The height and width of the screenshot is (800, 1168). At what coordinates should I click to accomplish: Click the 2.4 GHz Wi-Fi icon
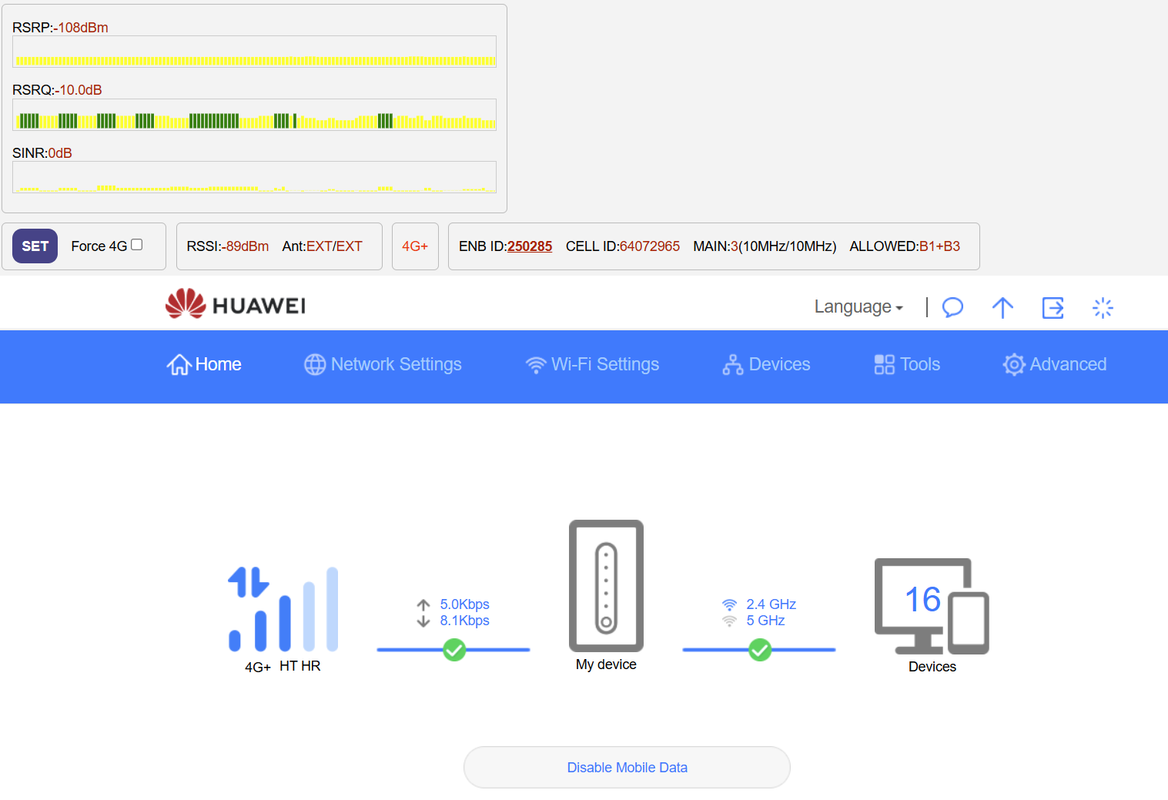(729, 604)
